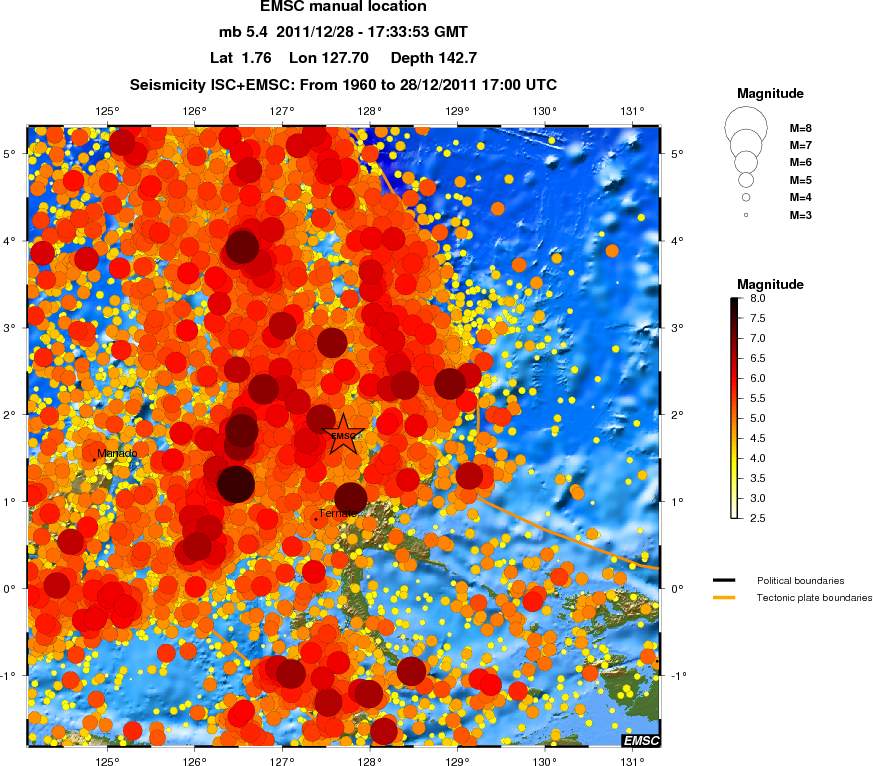Click the 6.0 color scale value
873x766 pixels.
(758, 379)
